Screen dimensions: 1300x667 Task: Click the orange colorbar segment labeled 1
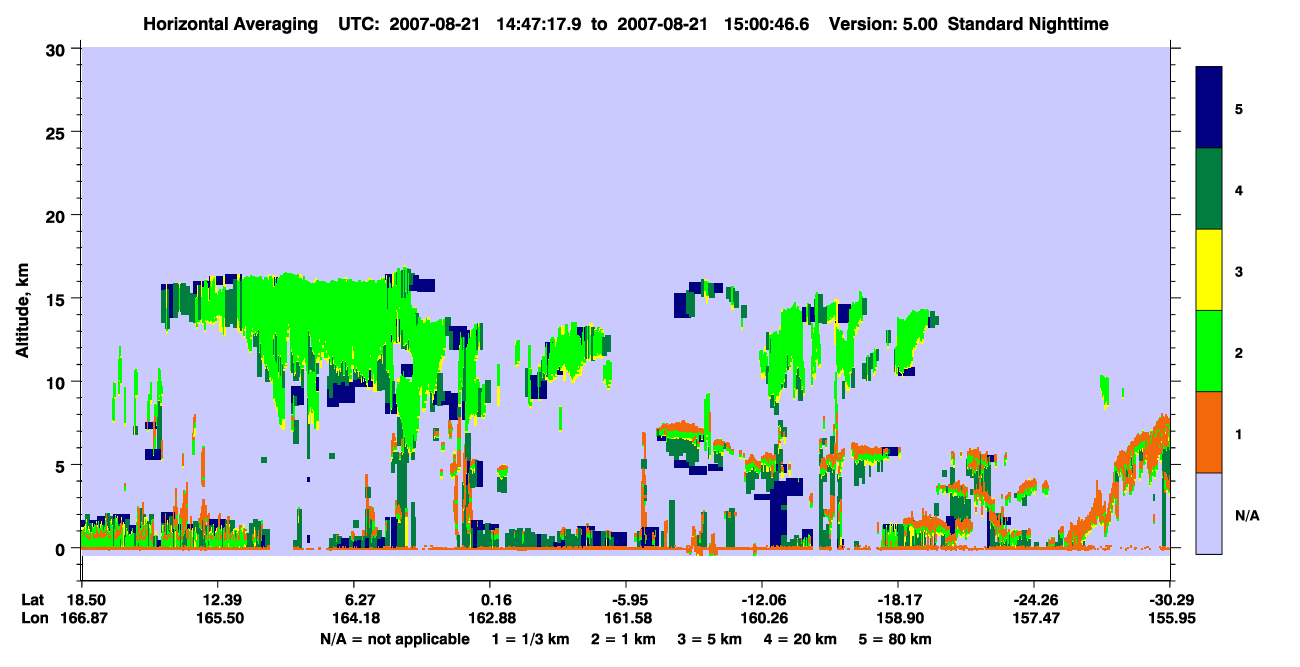pos(1210,432)
